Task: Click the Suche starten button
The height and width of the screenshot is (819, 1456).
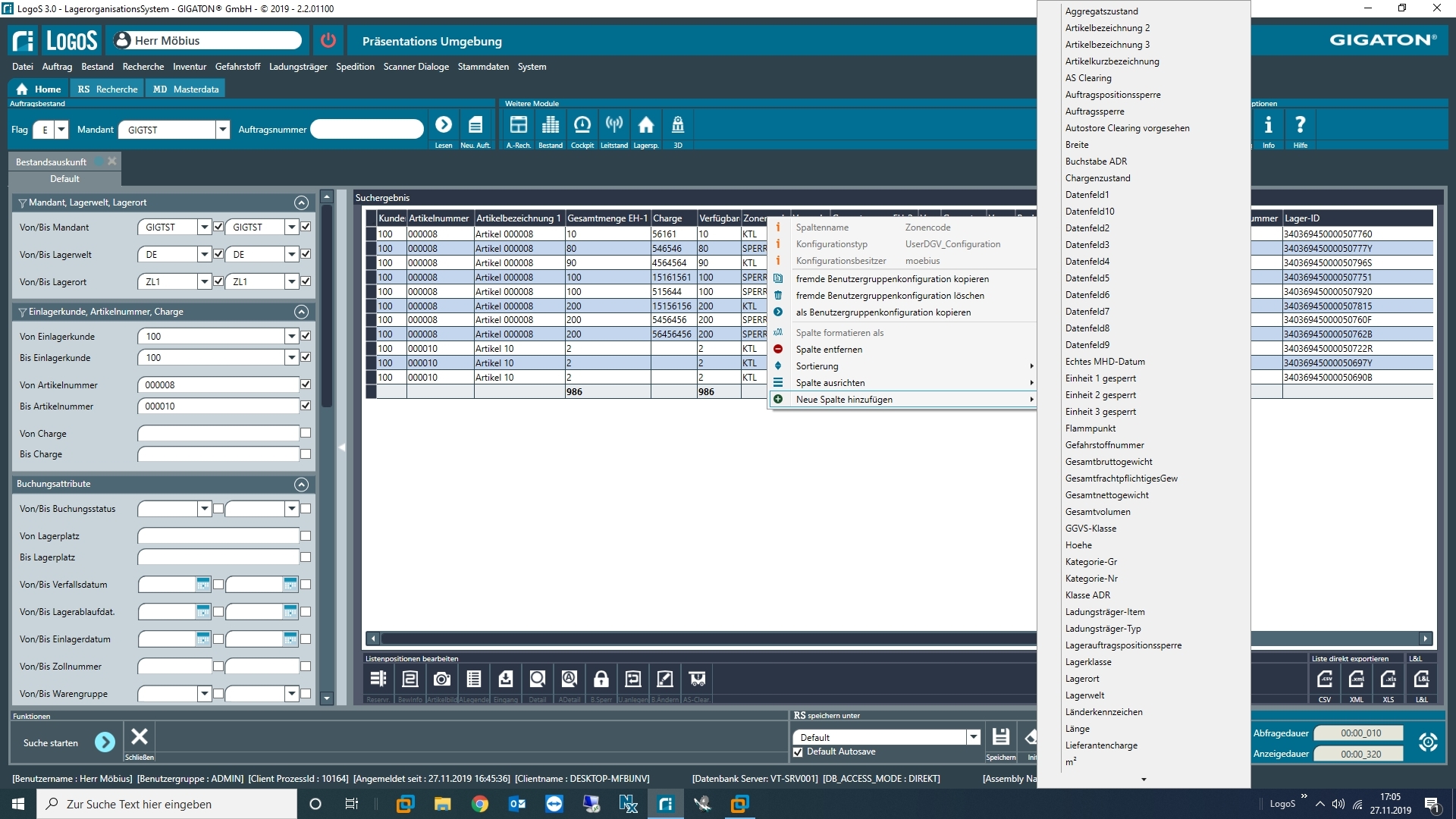Action: [105, 742]
